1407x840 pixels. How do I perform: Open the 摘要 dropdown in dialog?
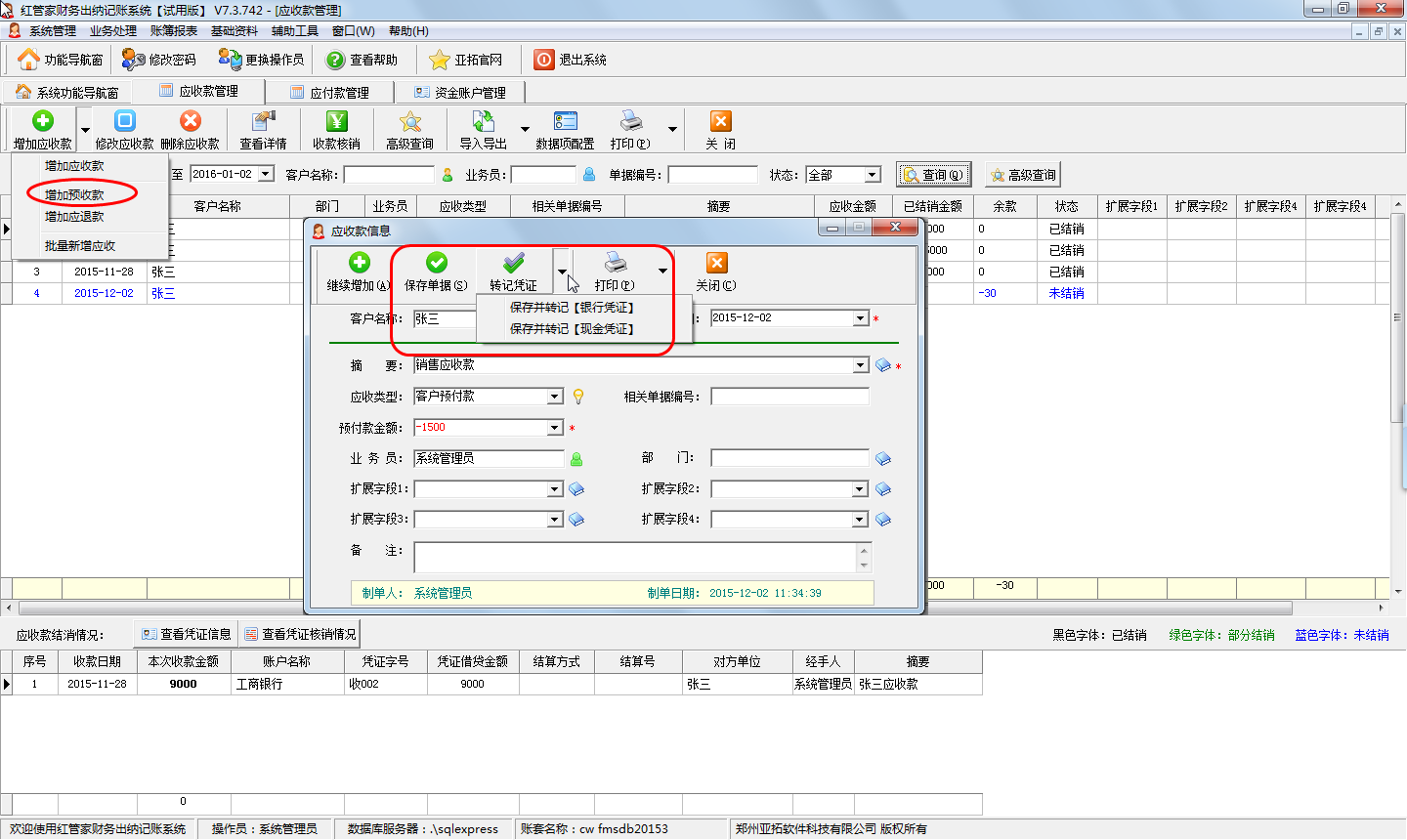tap(860, 365)
